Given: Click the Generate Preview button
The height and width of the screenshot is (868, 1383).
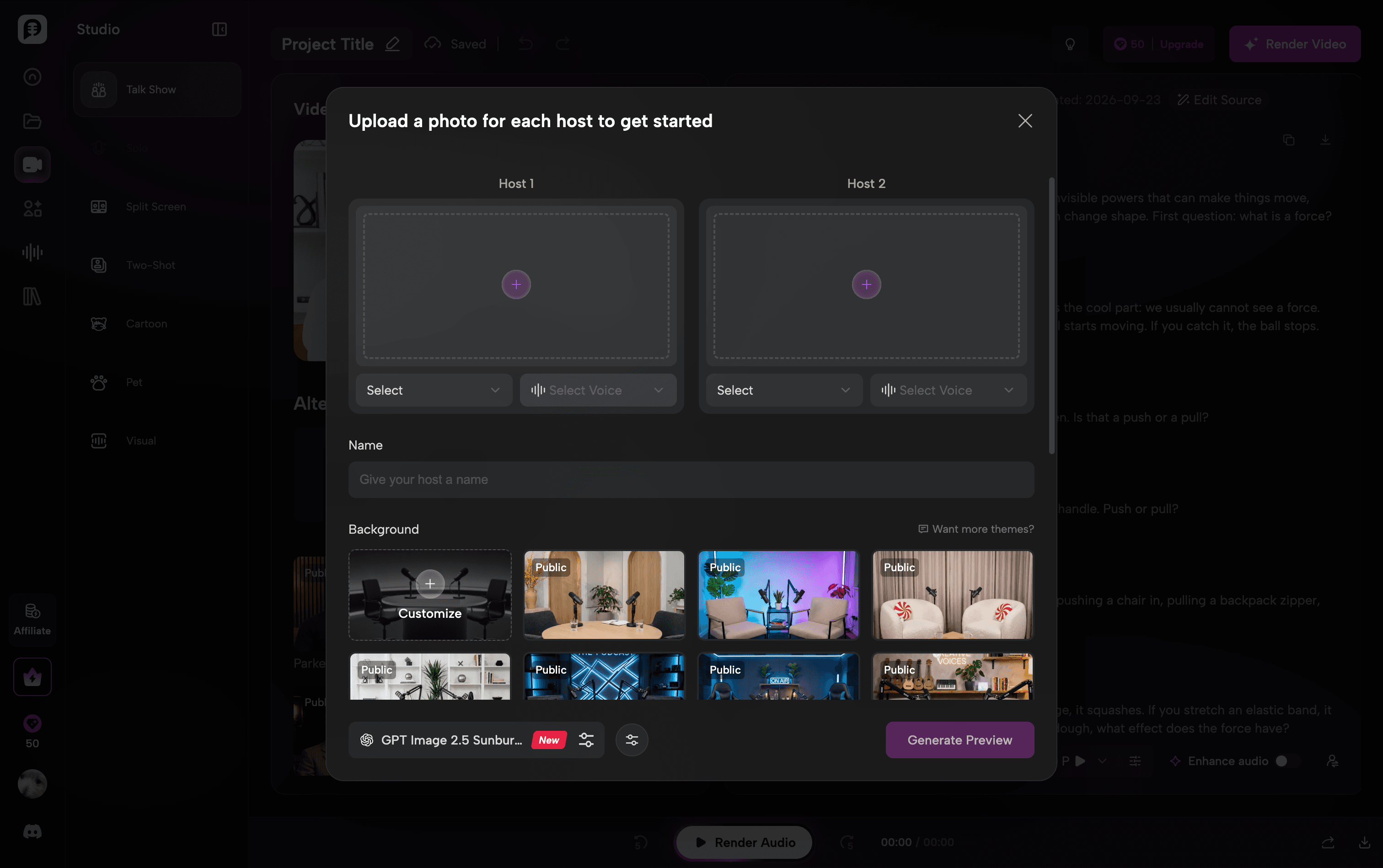Looking at the screenshot, I should [960, 740].
